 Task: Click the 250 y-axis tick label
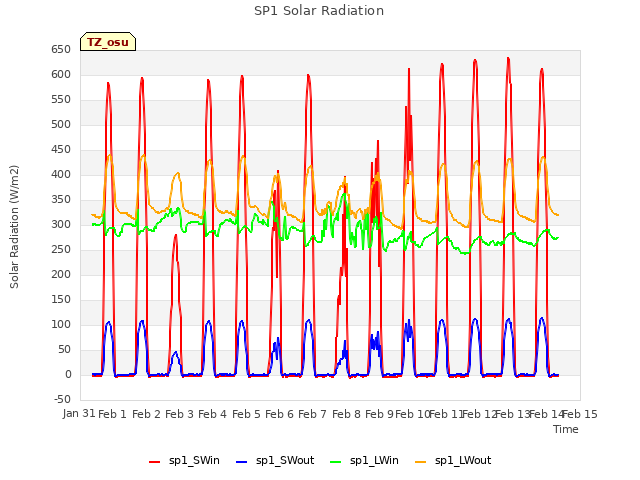[x=61, y=249]
